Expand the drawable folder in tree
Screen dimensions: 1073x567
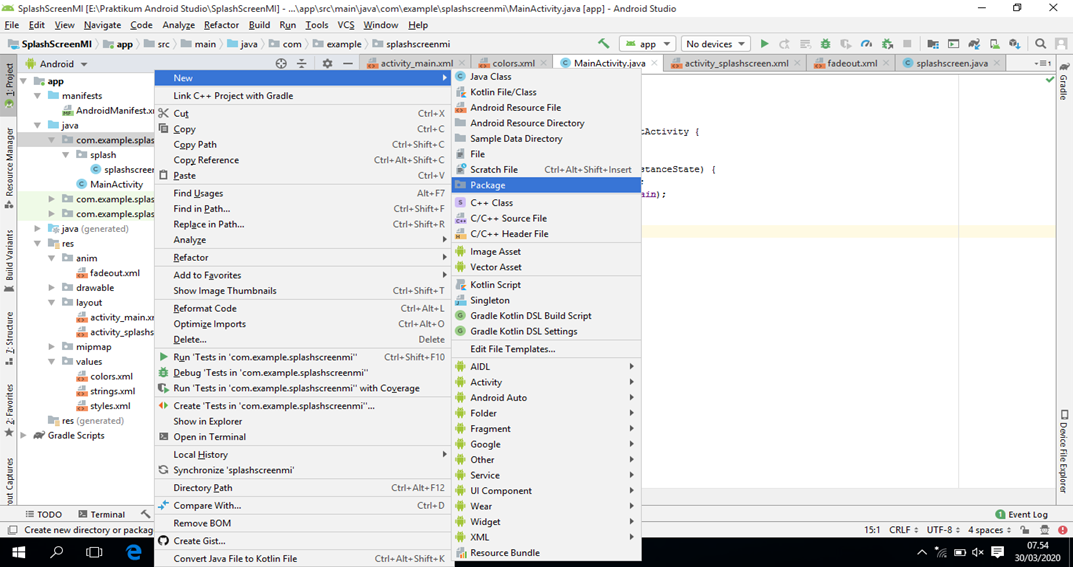coord(52,288)
